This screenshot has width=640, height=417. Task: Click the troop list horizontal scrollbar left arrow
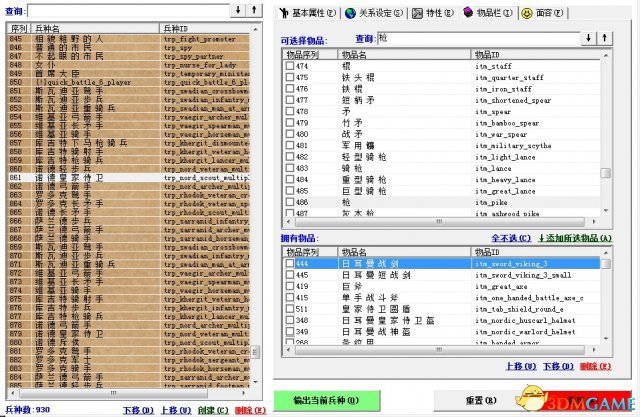(13, 393)
